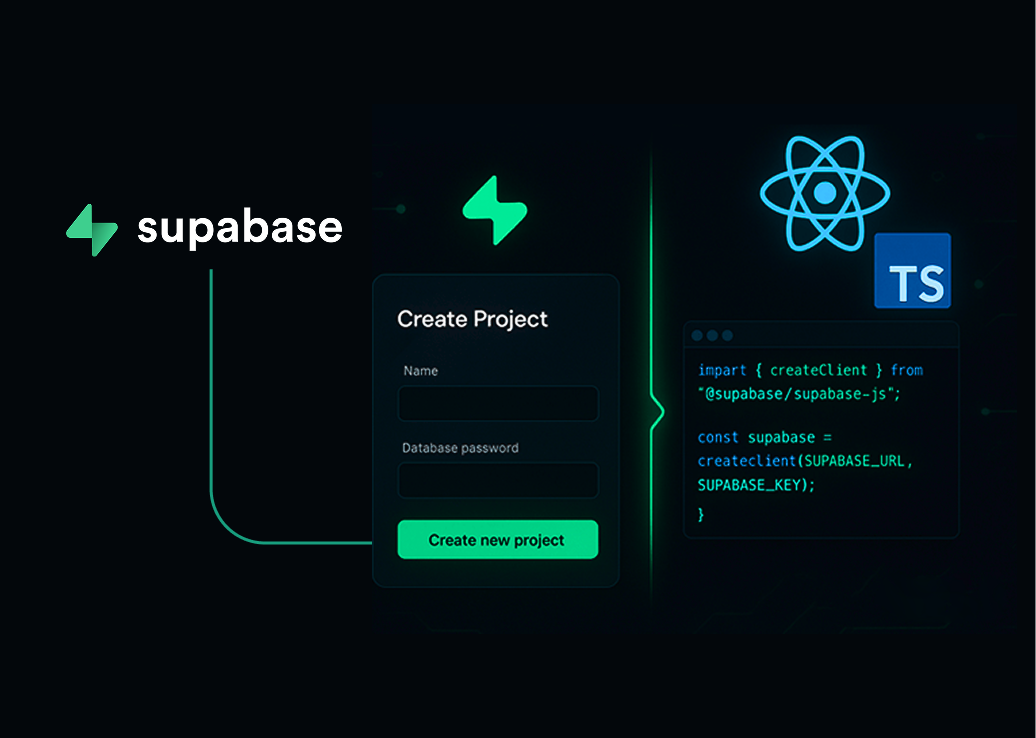Click the Supabase lightning bolt logo
Image resolution: width=1036 pixels, height=738 pixels.
tap(90, 228)
